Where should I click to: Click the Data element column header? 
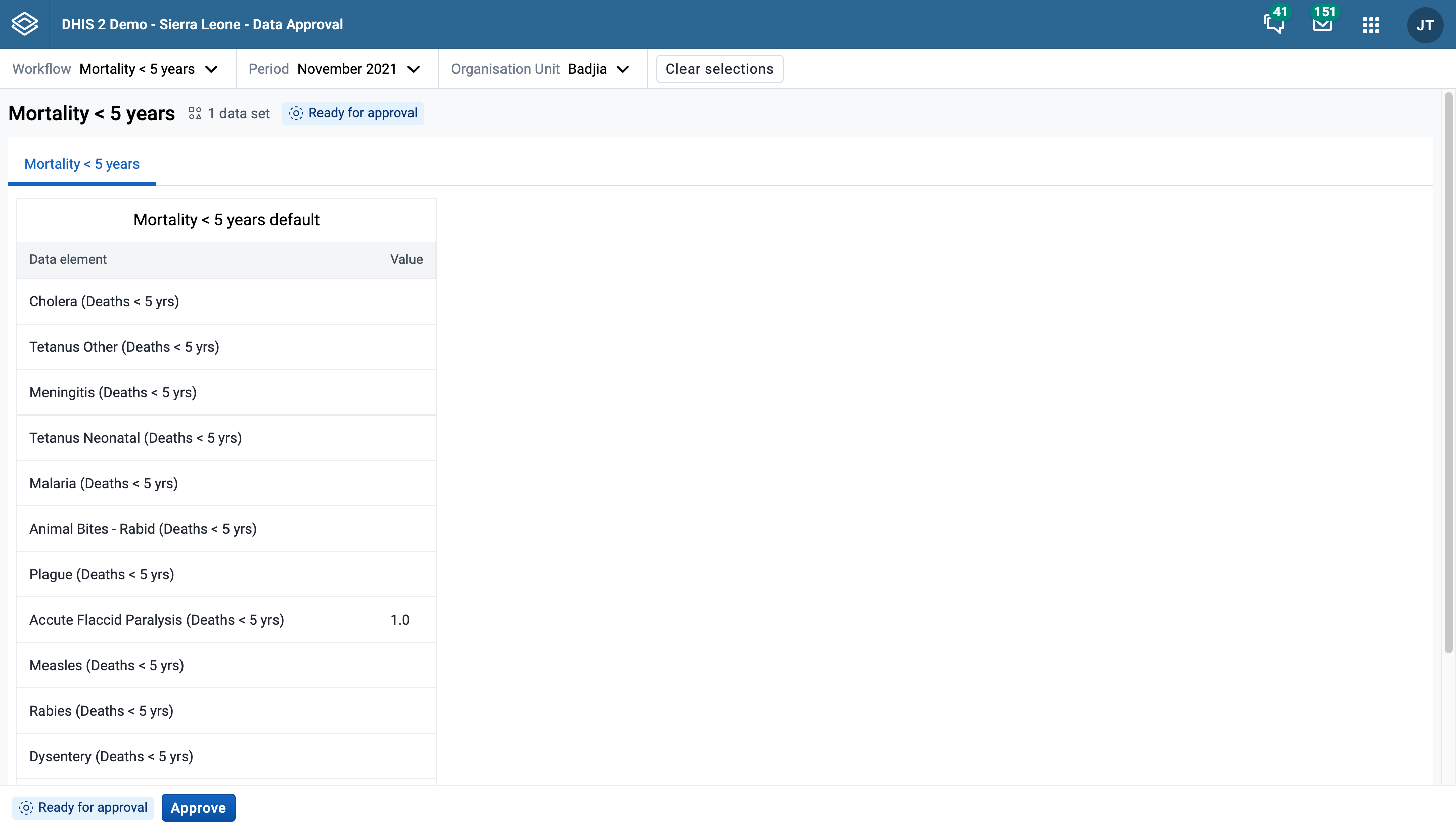68,260
